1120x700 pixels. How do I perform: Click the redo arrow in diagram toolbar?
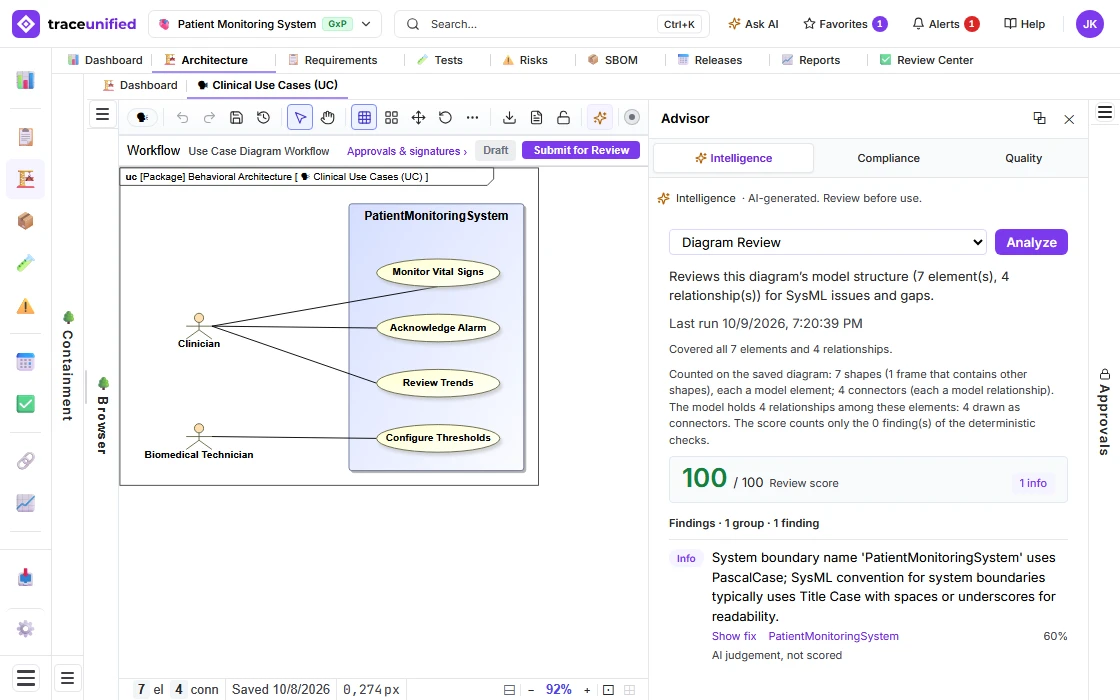point(209,118)
